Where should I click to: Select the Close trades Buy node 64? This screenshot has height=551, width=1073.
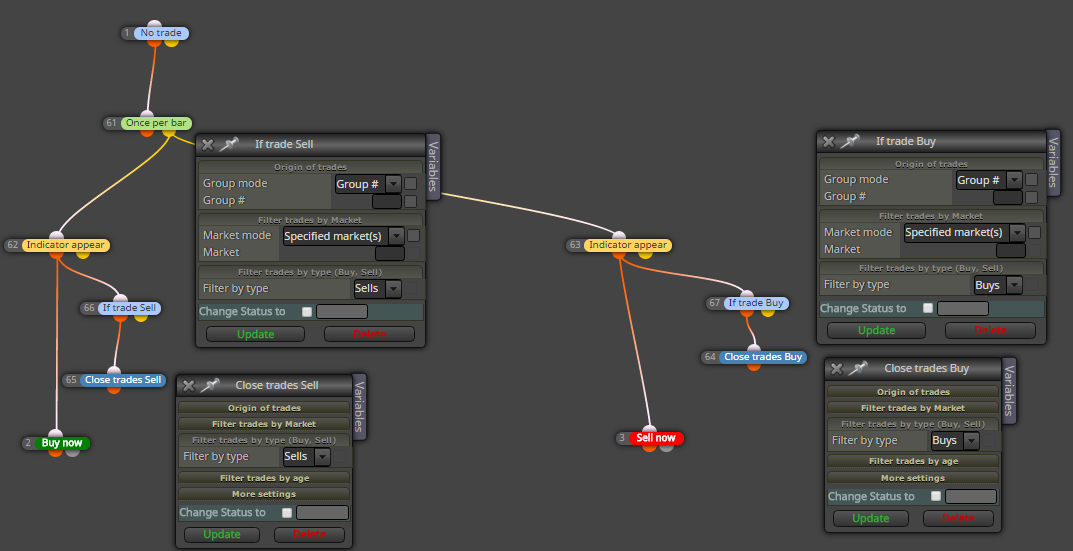(763, 357)
